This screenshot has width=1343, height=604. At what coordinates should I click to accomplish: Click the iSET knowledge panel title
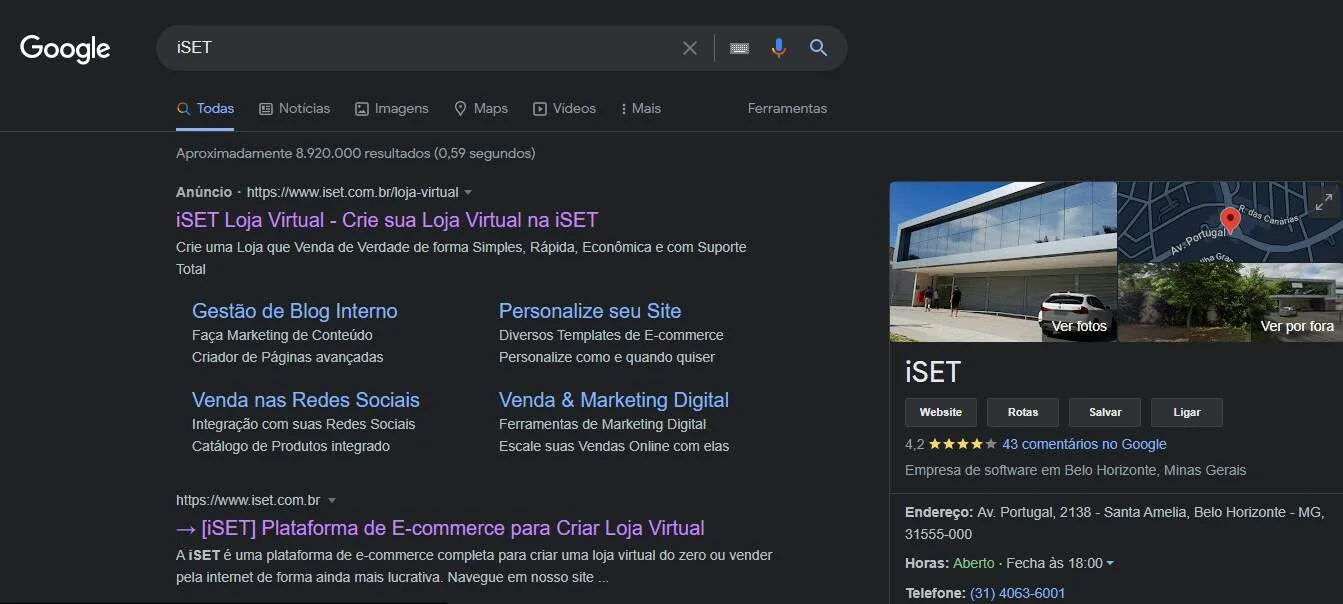[x=932, y=372]
